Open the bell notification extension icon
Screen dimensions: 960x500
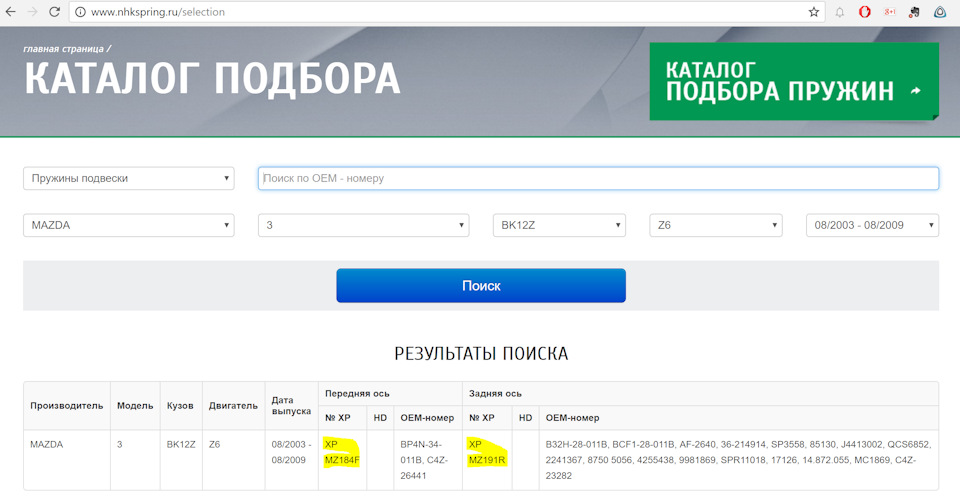839,12
